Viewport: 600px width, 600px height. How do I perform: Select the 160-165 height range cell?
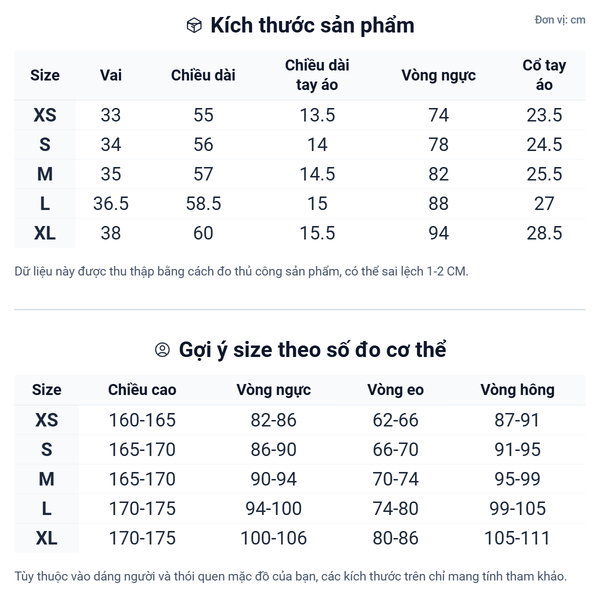(141, 420)
